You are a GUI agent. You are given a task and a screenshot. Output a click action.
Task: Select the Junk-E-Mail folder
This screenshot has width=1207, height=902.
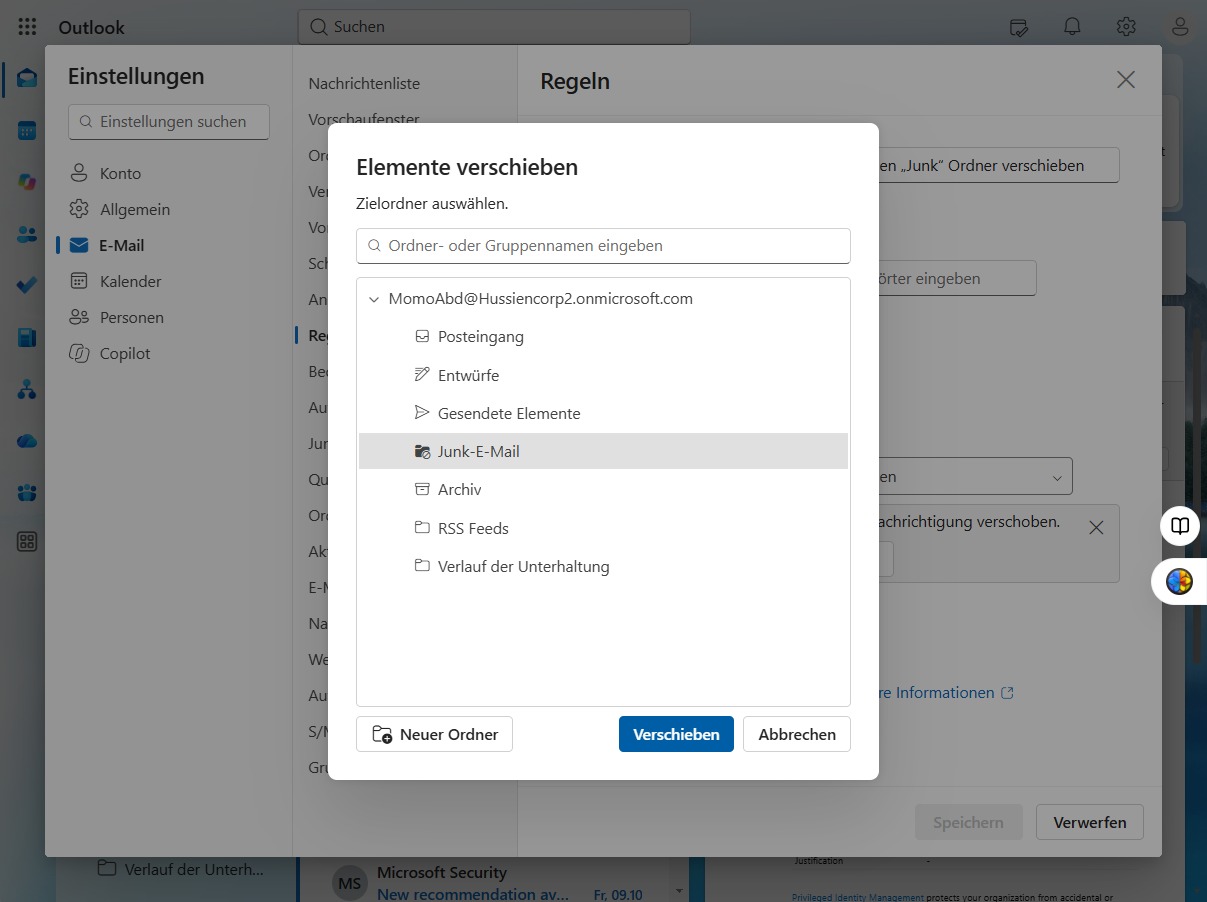tap(603, 451)
